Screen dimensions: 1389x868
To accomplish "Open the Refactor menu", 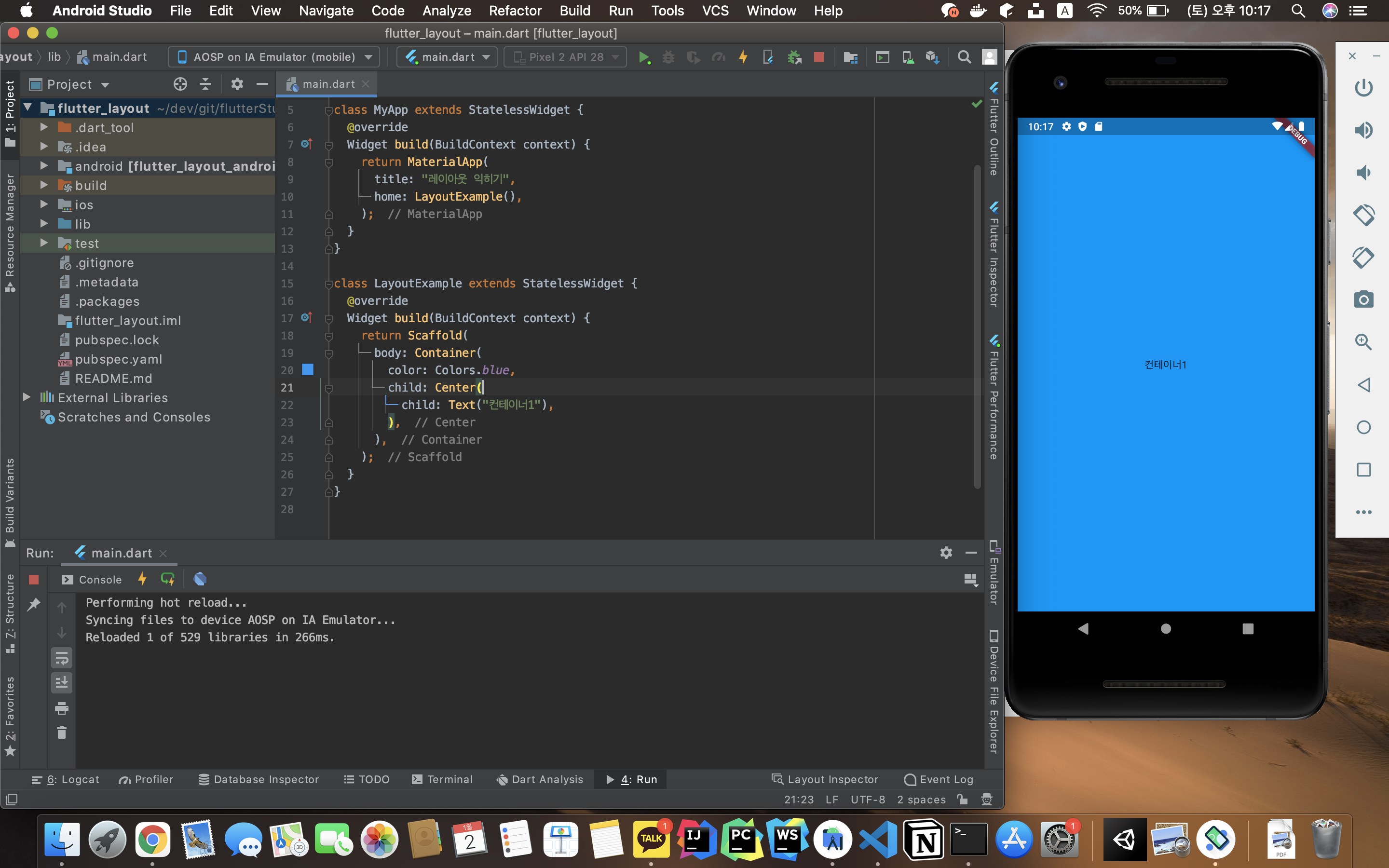I will tap(515, 10).
